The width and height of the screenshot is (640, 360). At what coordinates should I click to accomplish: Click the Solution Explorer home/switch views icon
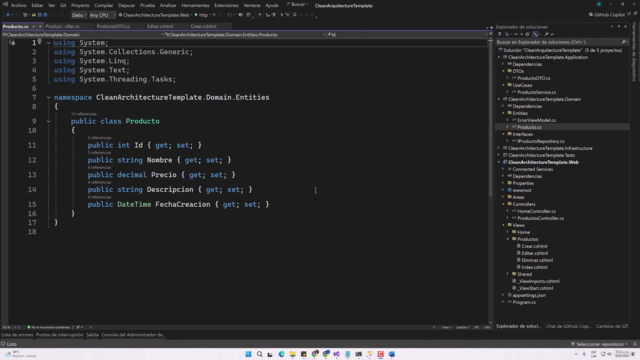pos(500,34)
